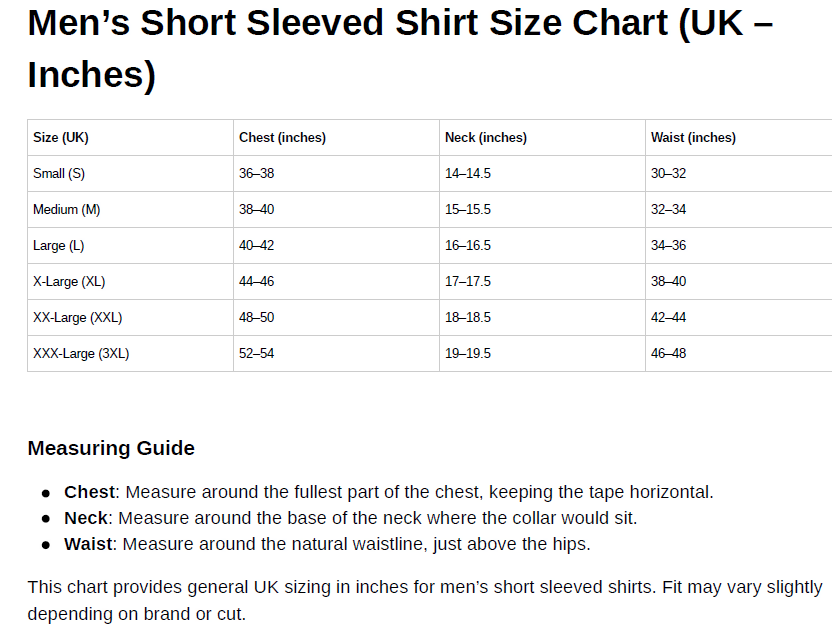832x636 pixels.
Task: Click the Waist (inches) column header
Action: 693,138
